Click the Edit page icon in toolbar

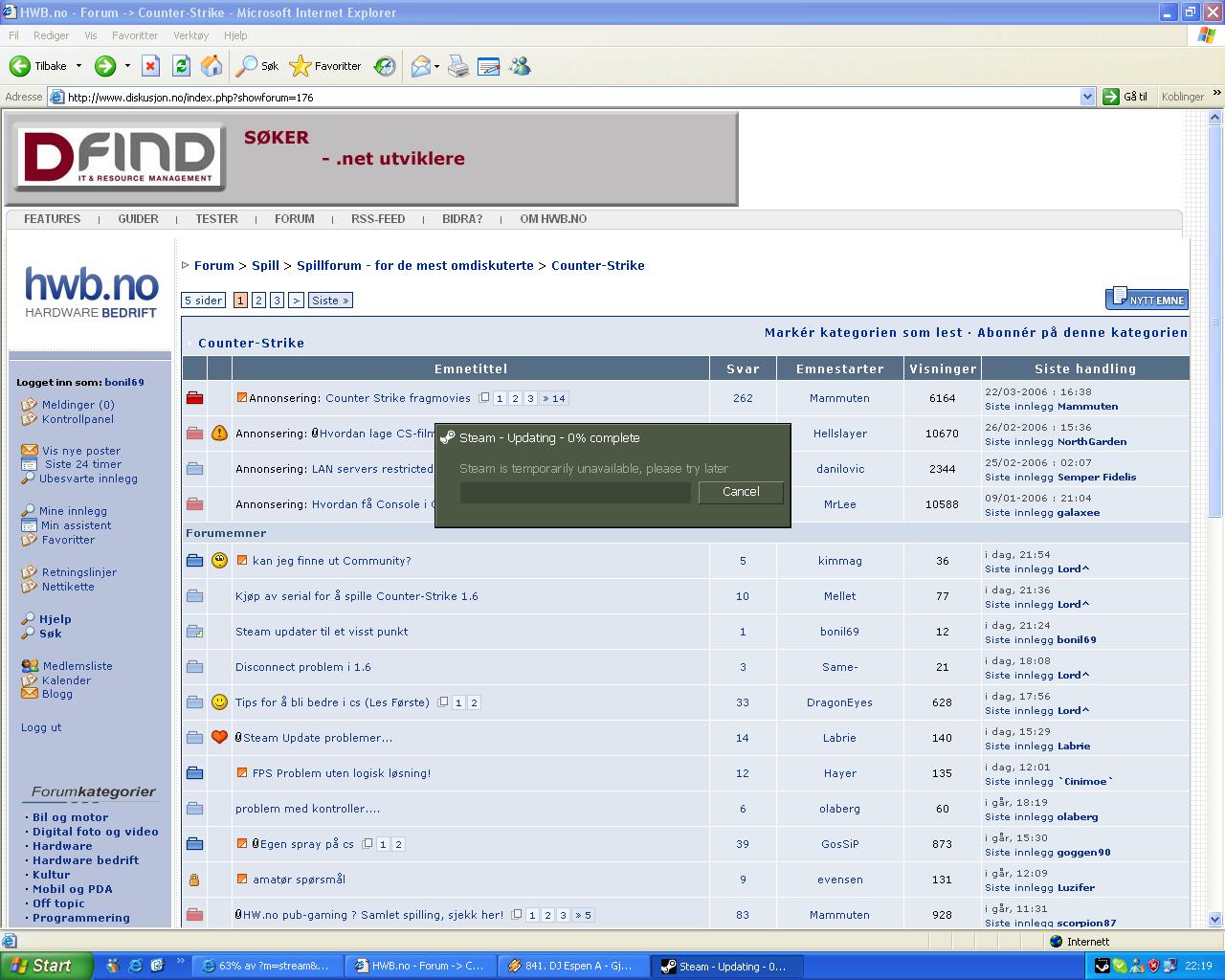click(488, 66)
